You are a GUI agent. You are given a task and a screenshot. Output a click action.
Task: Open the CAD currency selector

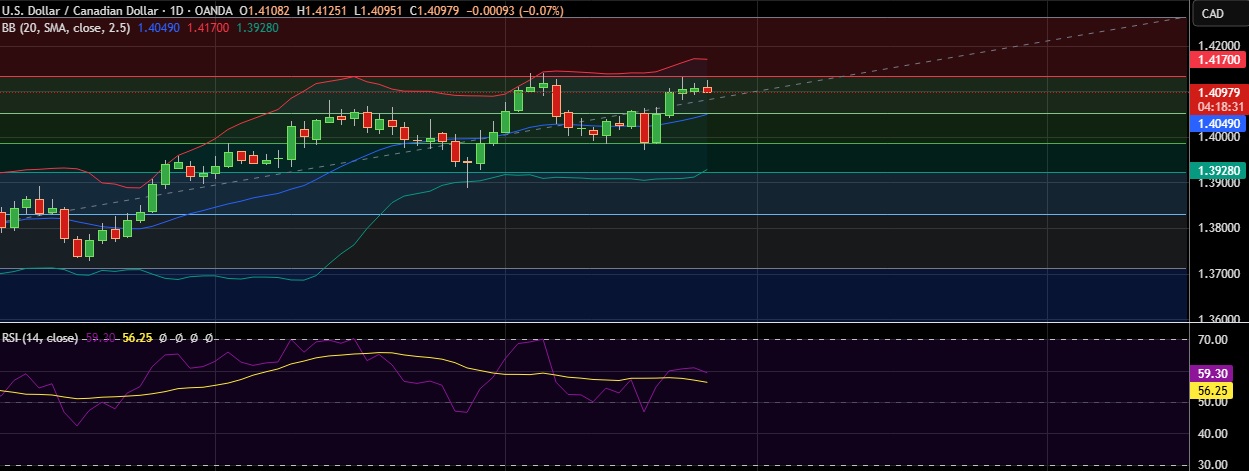click(x=1212, y=13)
